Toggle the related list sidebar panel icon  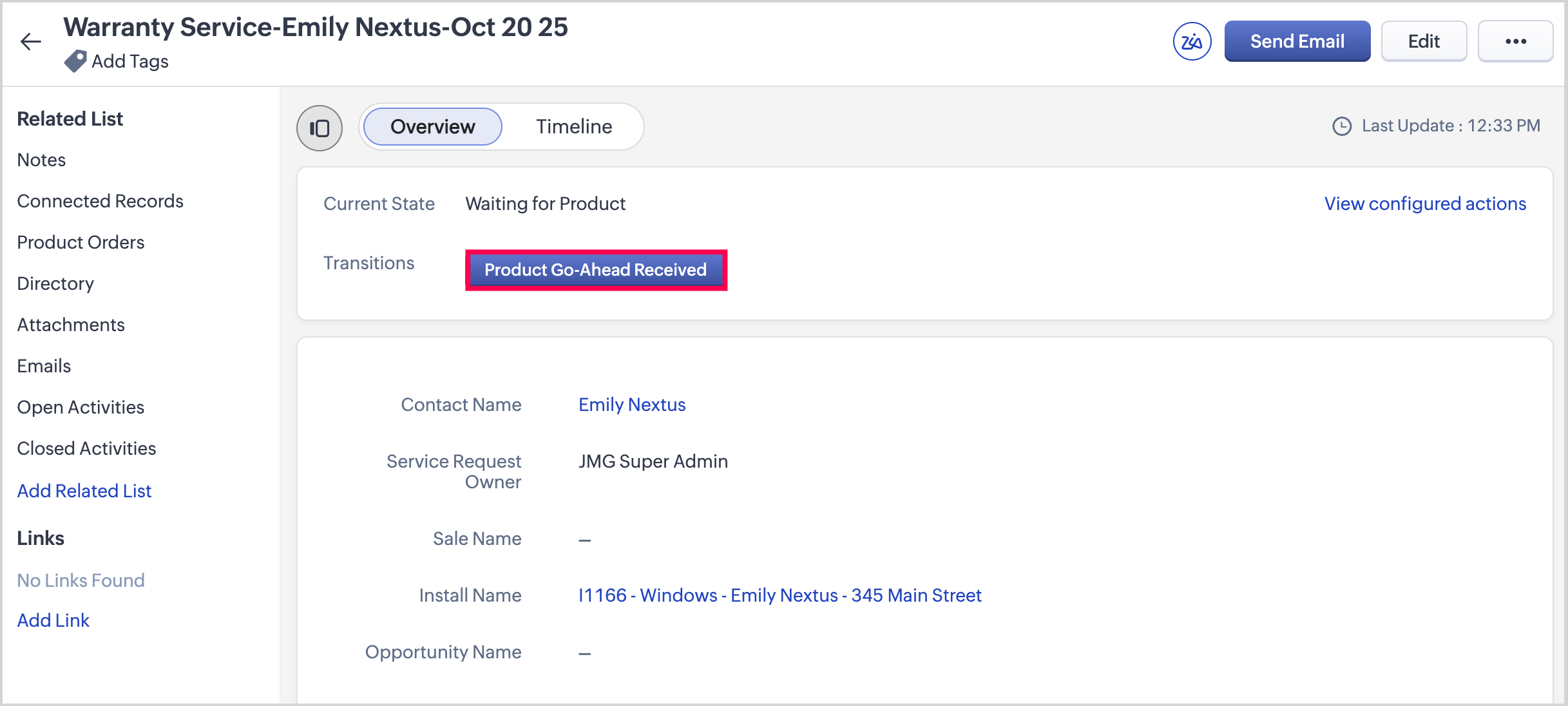(x=320, y=128)
